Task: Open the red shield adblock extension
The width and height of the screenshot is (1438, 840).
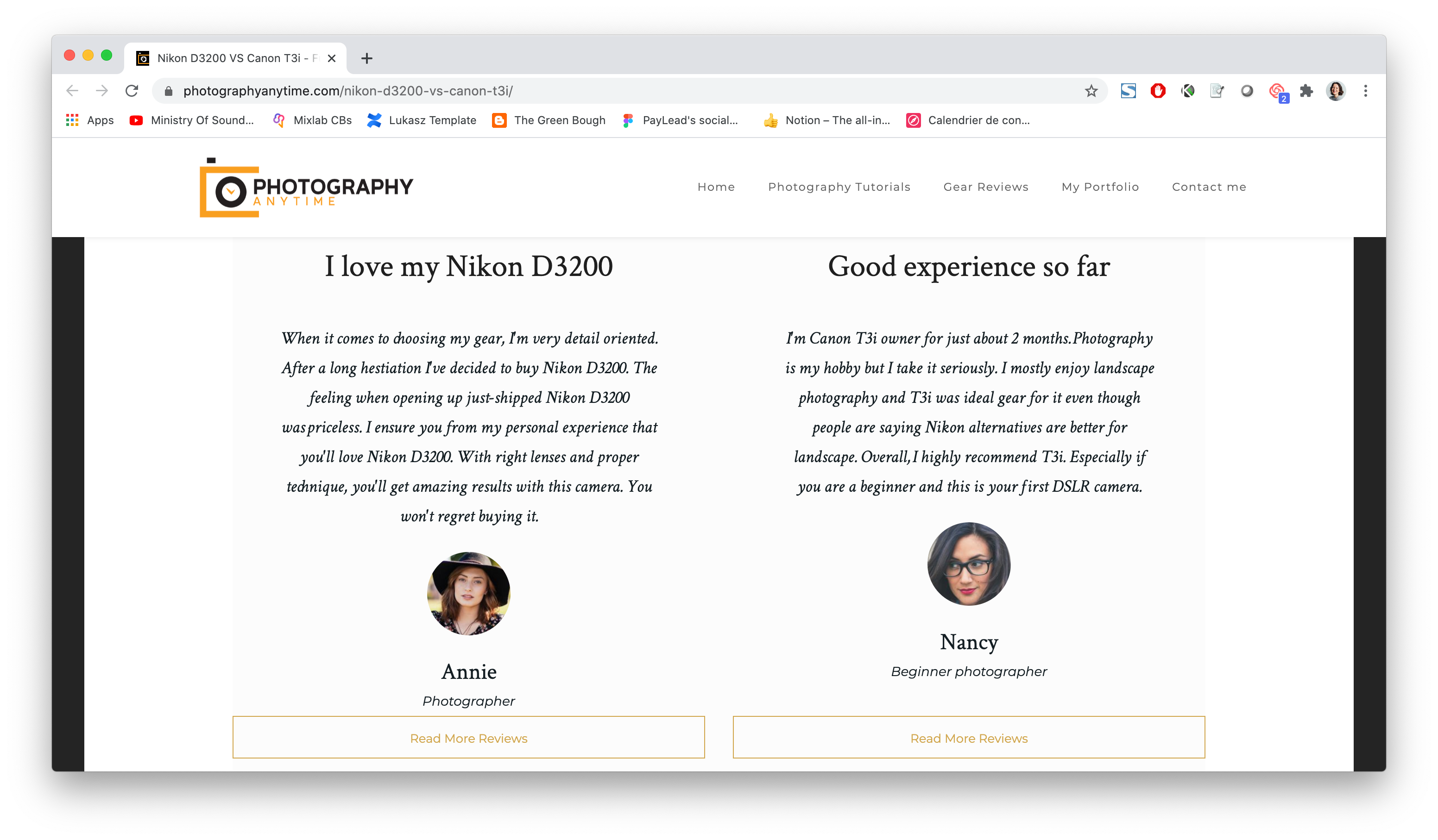Action: point(1158,91)
